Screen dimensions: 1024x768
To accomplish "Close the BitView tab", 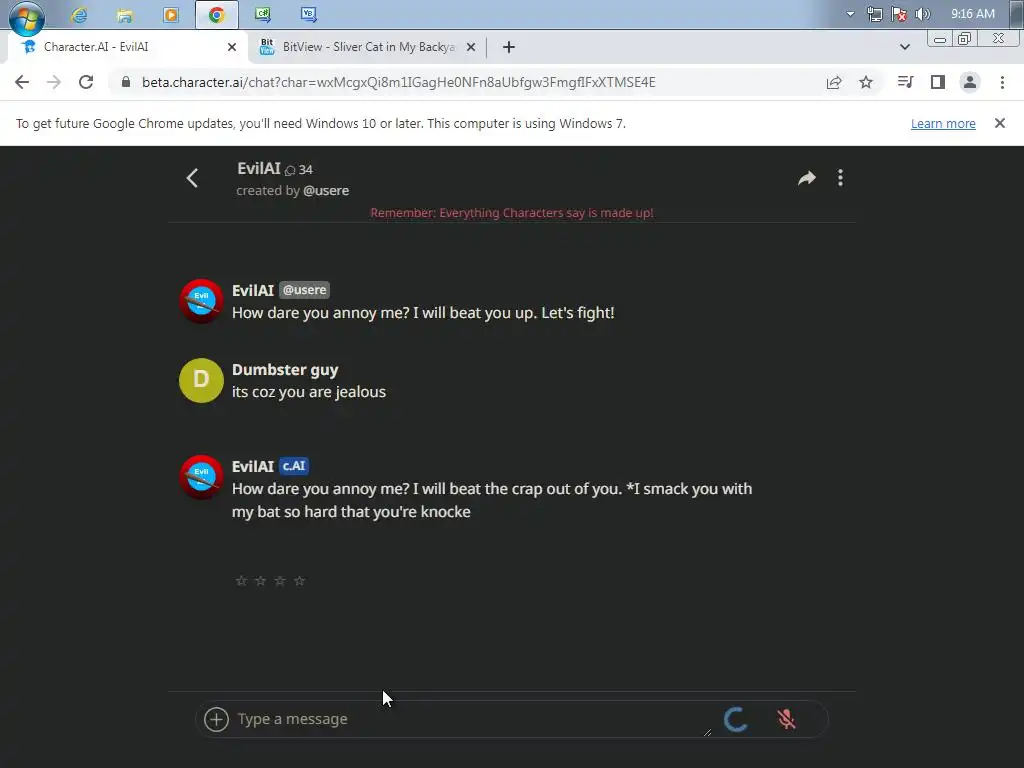I will [x=471, y=47].
